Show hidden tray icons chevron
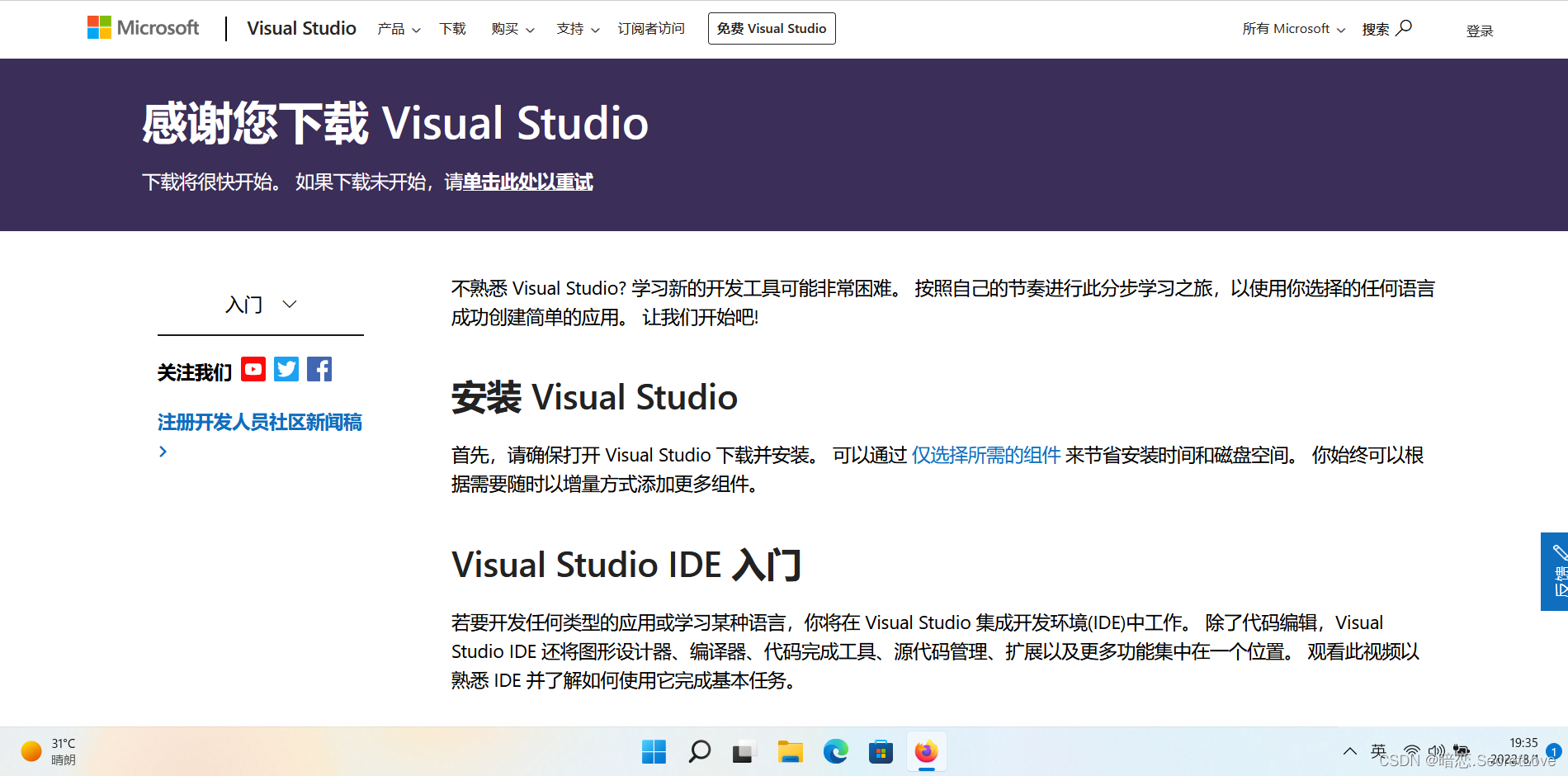The height and width of the screenshot is (776, 1568). coord(1350,751)
